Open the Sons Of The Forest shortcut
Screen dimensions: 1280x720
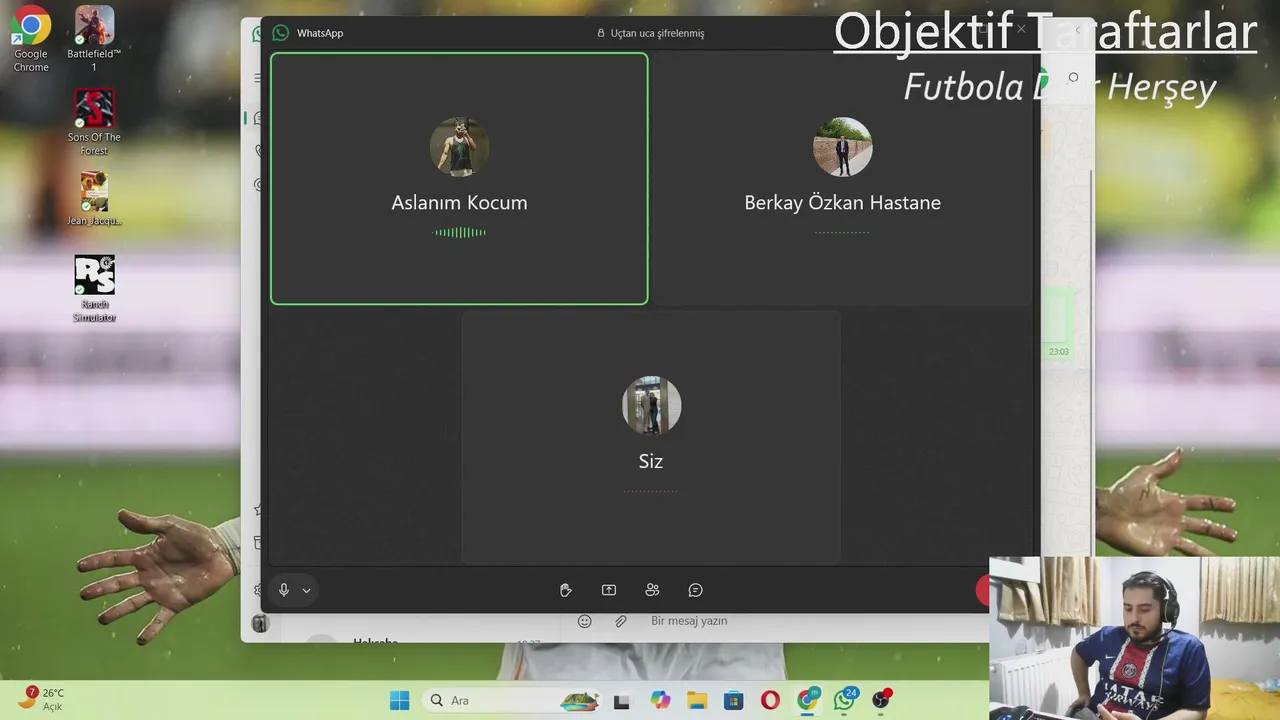(x=94, y=122)
